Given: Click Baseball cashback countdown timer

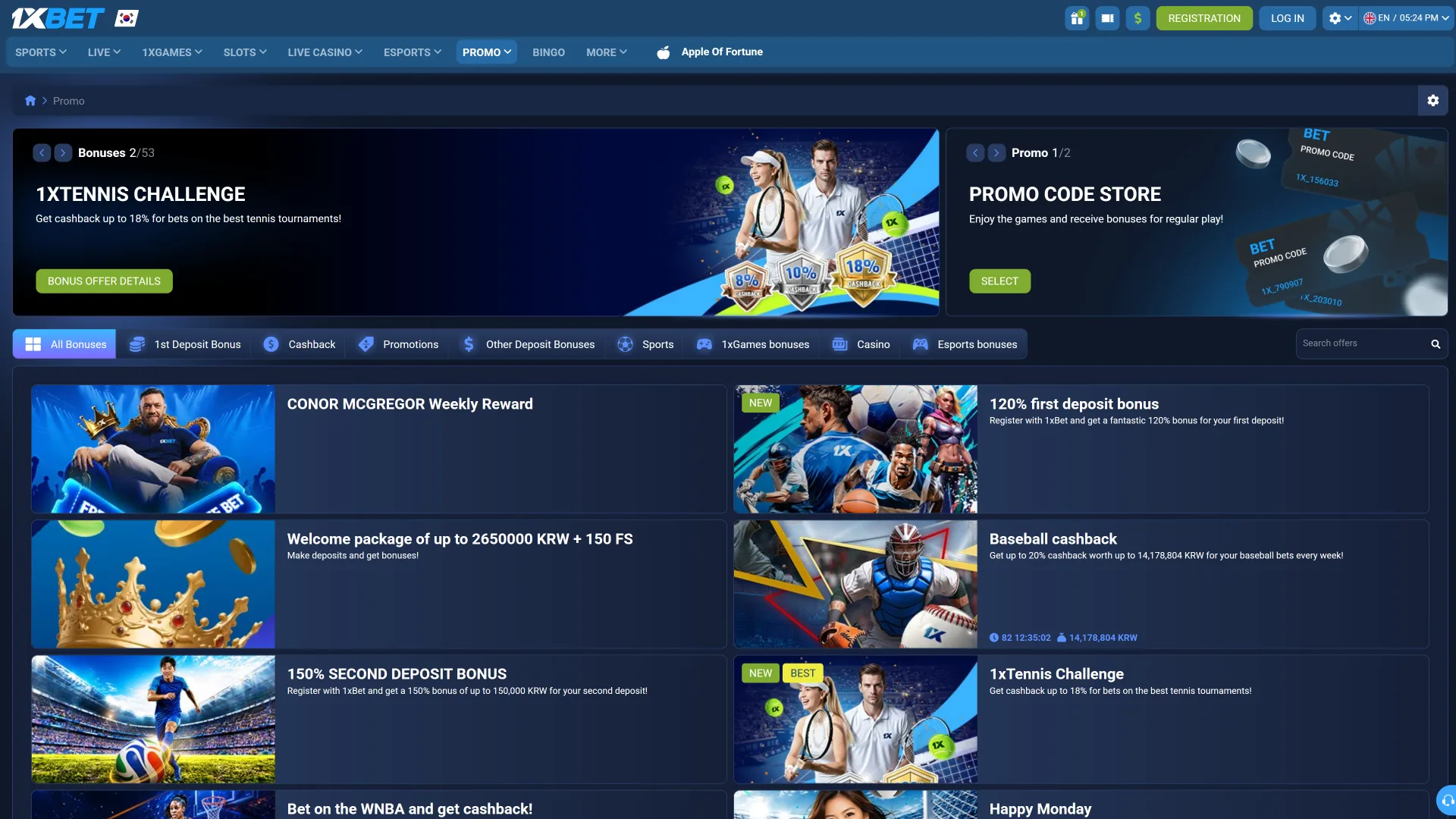Looking at the screenshot, I should 1020,638.
